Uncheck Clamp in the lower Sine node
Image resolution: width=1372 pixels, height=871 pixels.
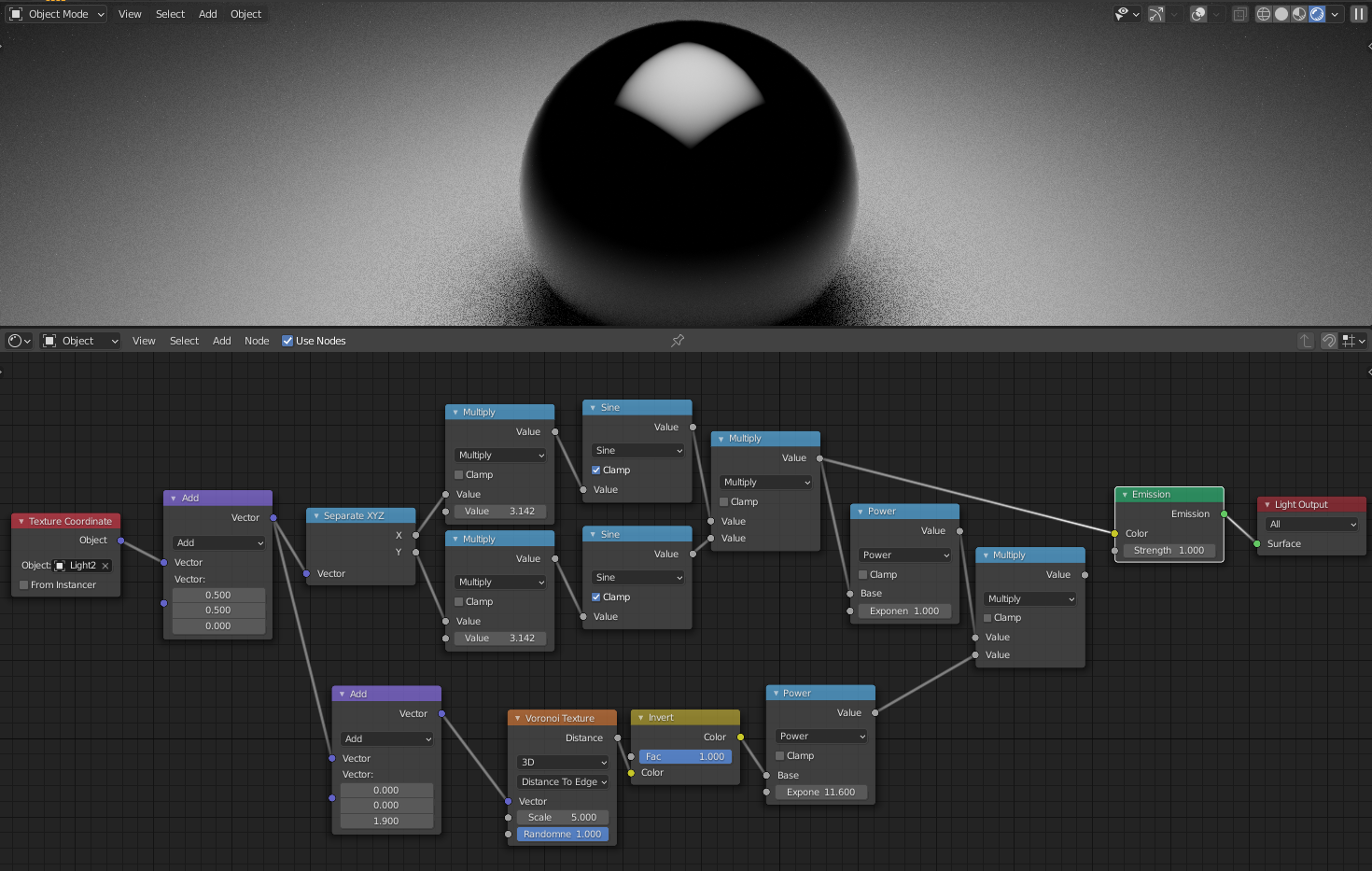click(596, 597)
